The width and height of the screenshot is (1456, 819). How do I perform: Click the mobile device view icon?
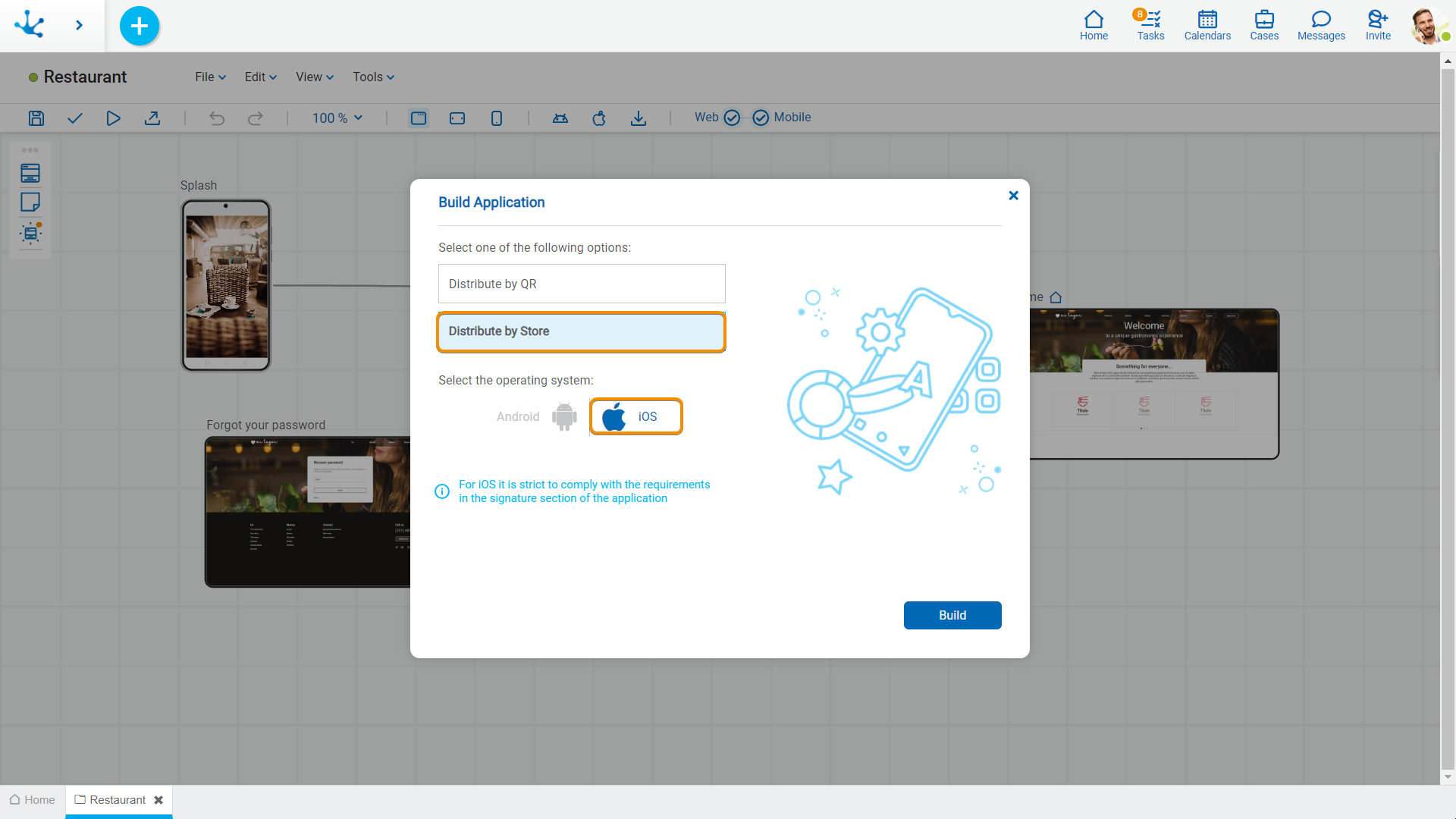coord(495,117)
